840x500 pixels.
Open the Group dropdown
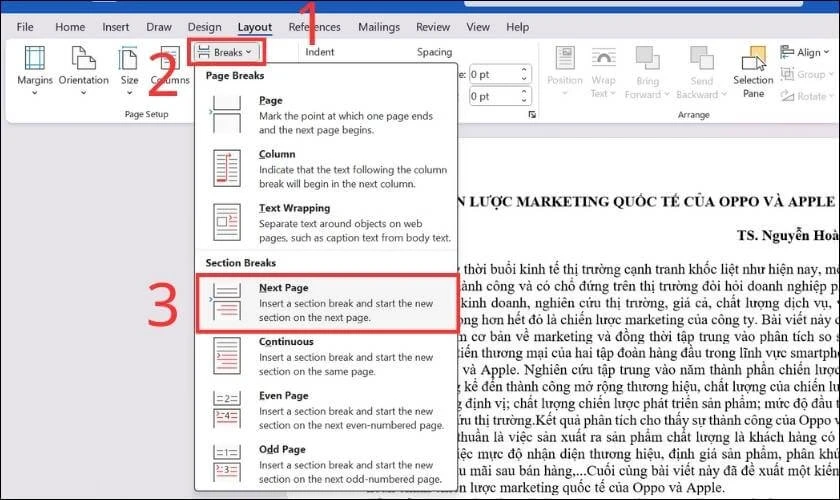click(807, 74)
